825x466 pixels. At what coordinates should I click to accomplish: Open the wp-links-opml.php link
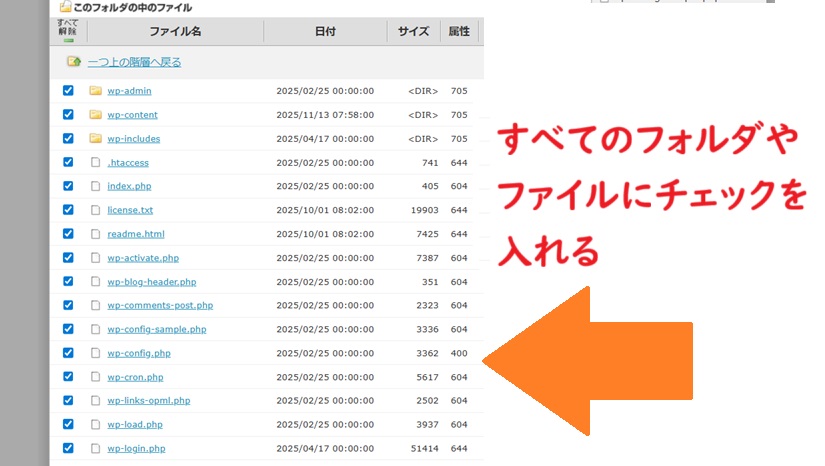[149, 401]
